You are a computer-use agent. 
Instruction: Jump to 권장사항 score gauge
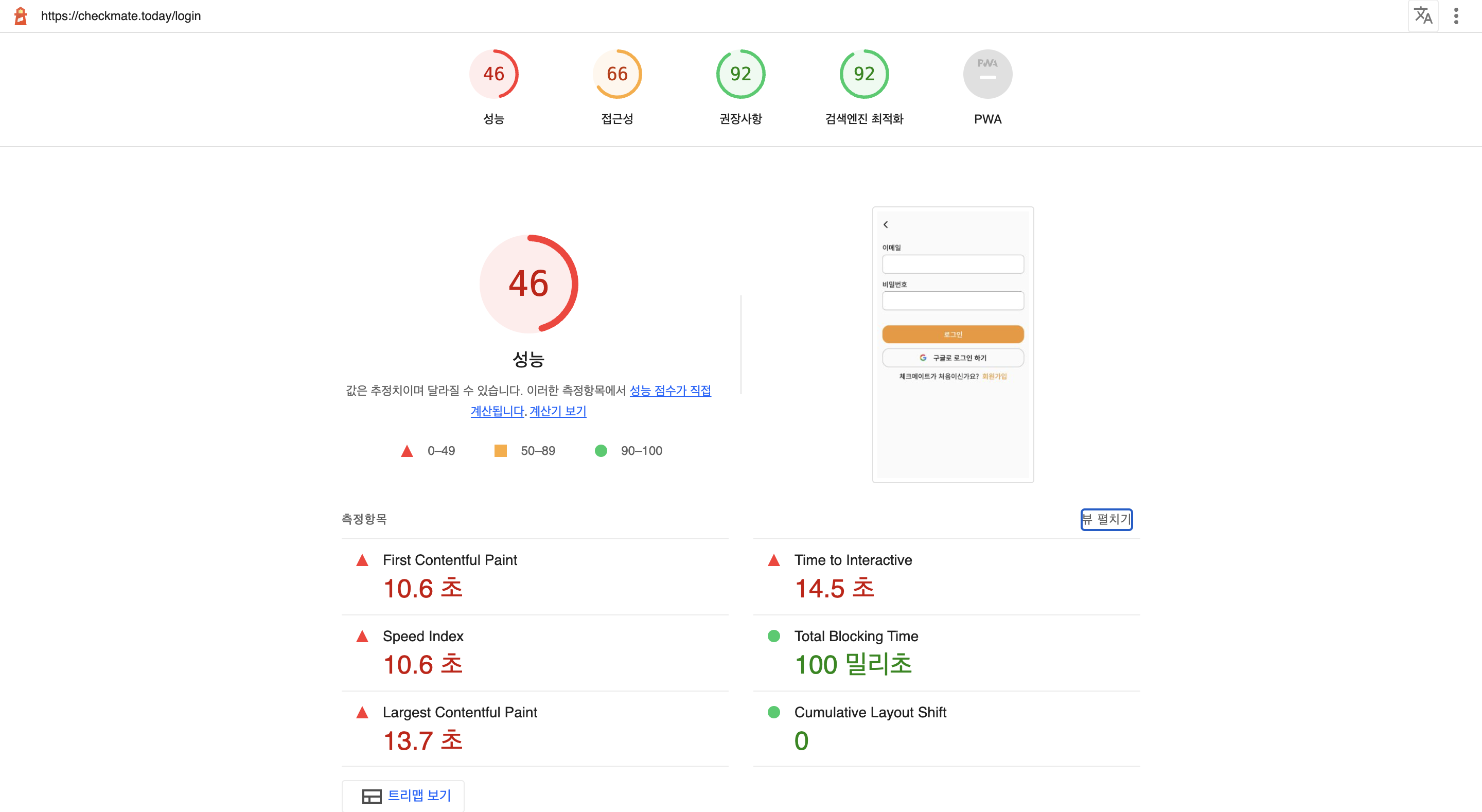tap(740, 74)
